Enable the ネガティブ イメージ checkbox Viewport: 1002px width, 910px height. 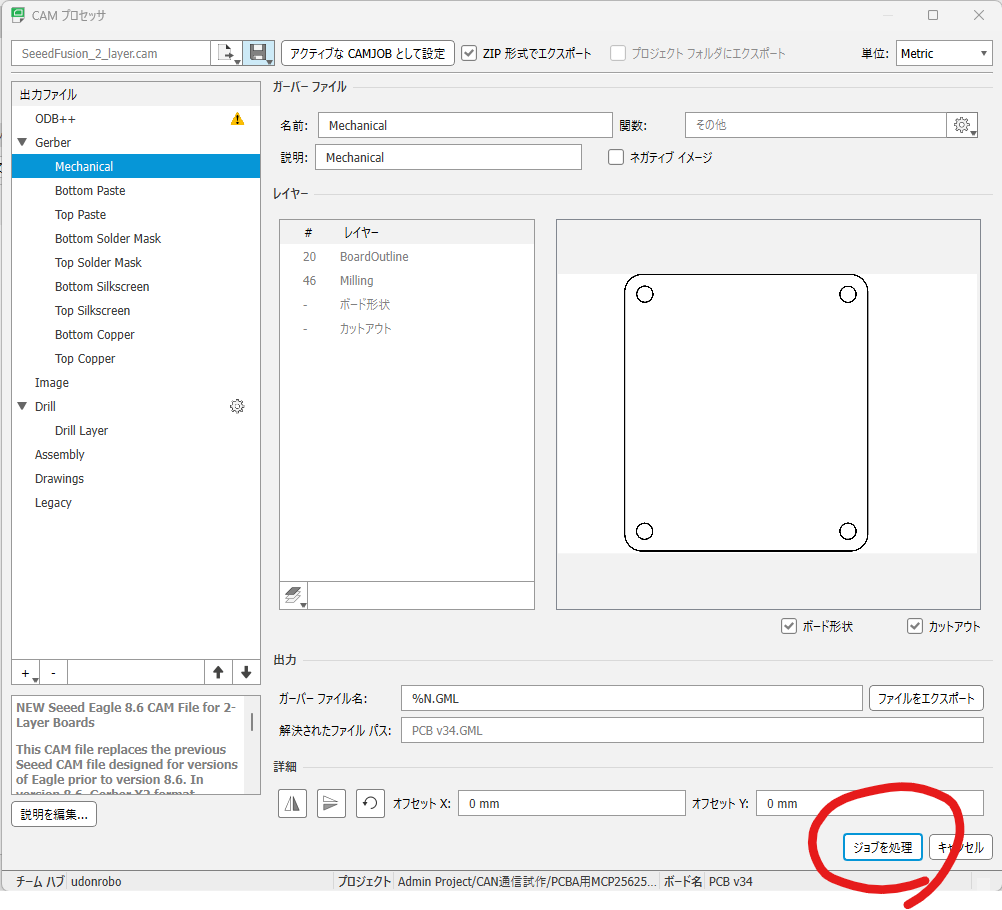click(616, 157)
